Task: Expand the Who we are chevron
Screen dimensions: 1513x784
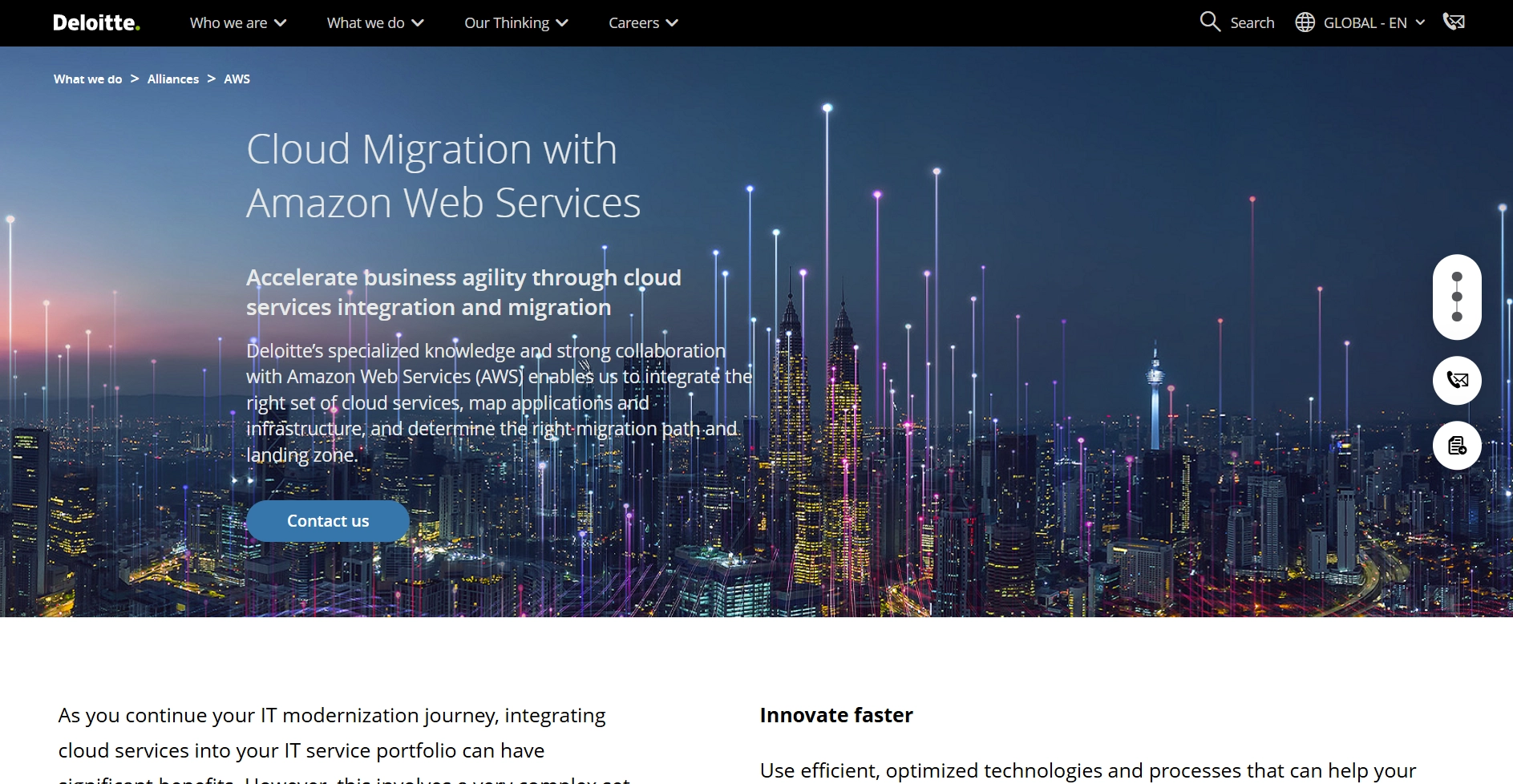Action: click(280, 23)
